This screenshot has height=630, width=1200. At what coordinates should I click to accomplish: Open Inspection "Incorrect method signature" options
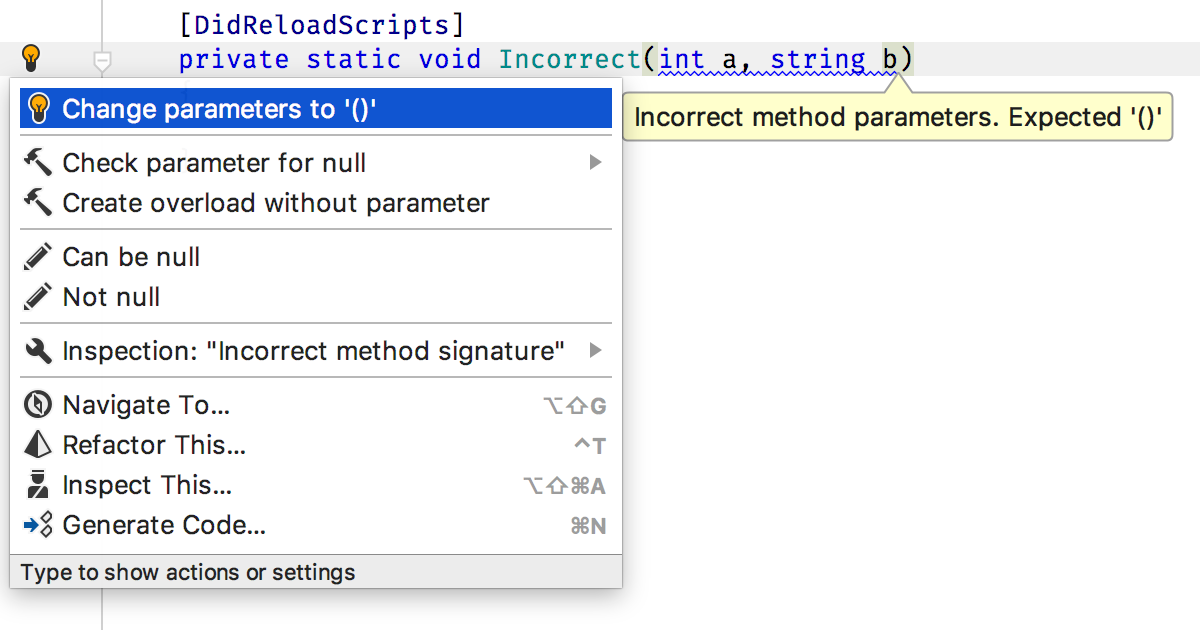(316, 351)
